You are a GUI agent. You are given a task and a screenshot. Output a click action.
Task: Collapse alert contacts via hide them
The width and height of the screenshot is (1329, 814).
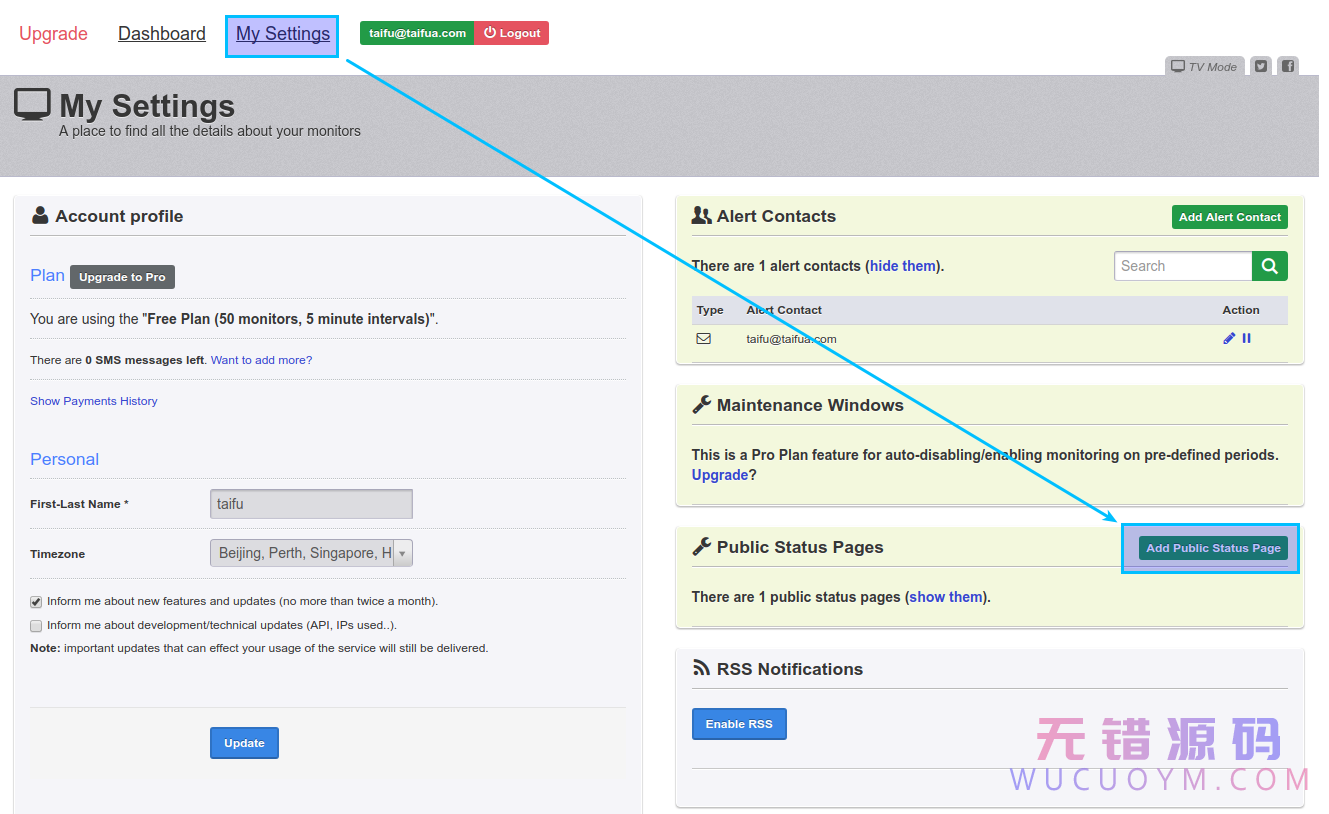pos(903,266)
